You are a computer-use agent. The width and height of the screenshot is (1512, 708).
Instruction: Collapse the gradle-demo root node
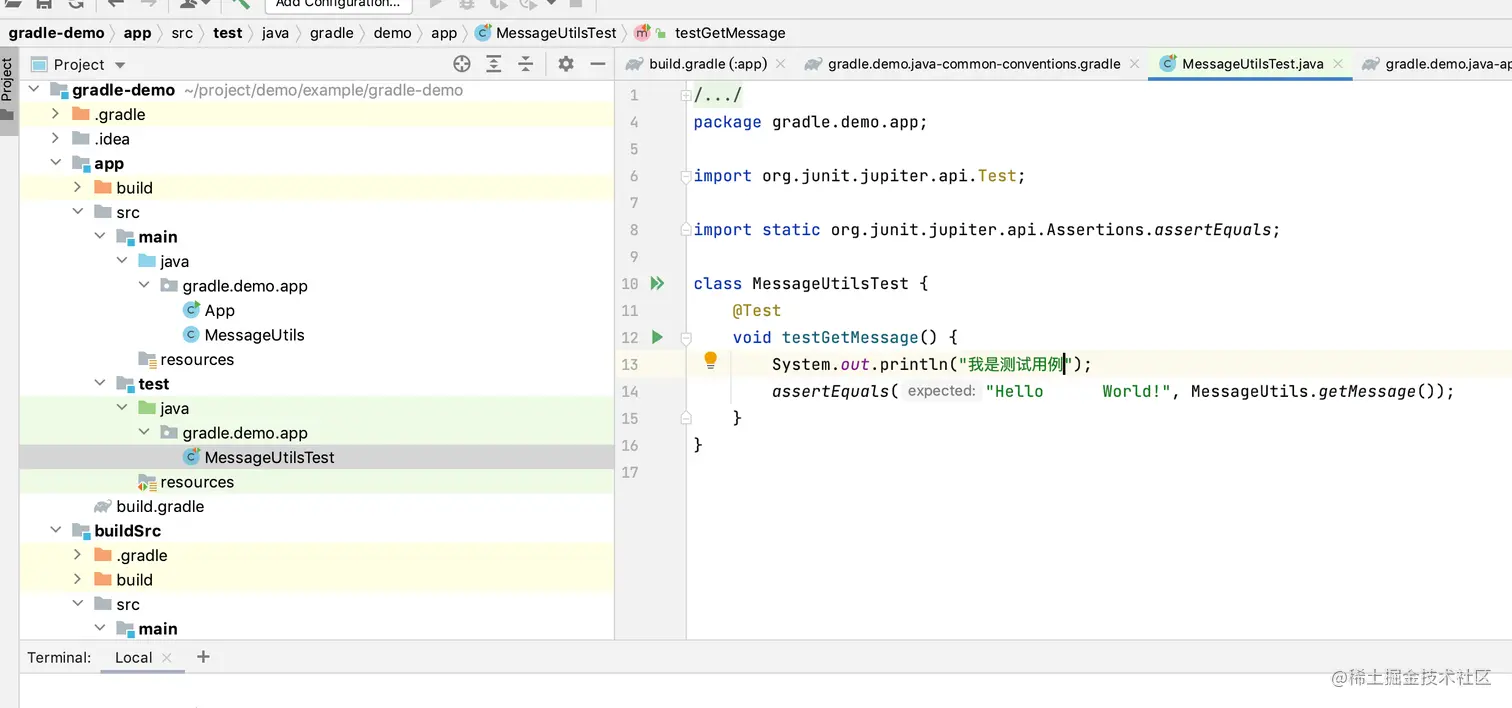click(x=33, y=90)
